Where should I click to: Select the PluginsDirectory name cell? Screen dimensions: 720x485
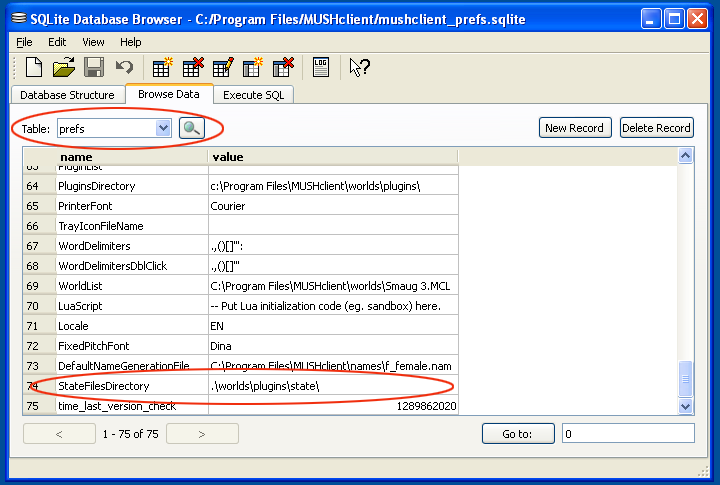pos(132,186)
